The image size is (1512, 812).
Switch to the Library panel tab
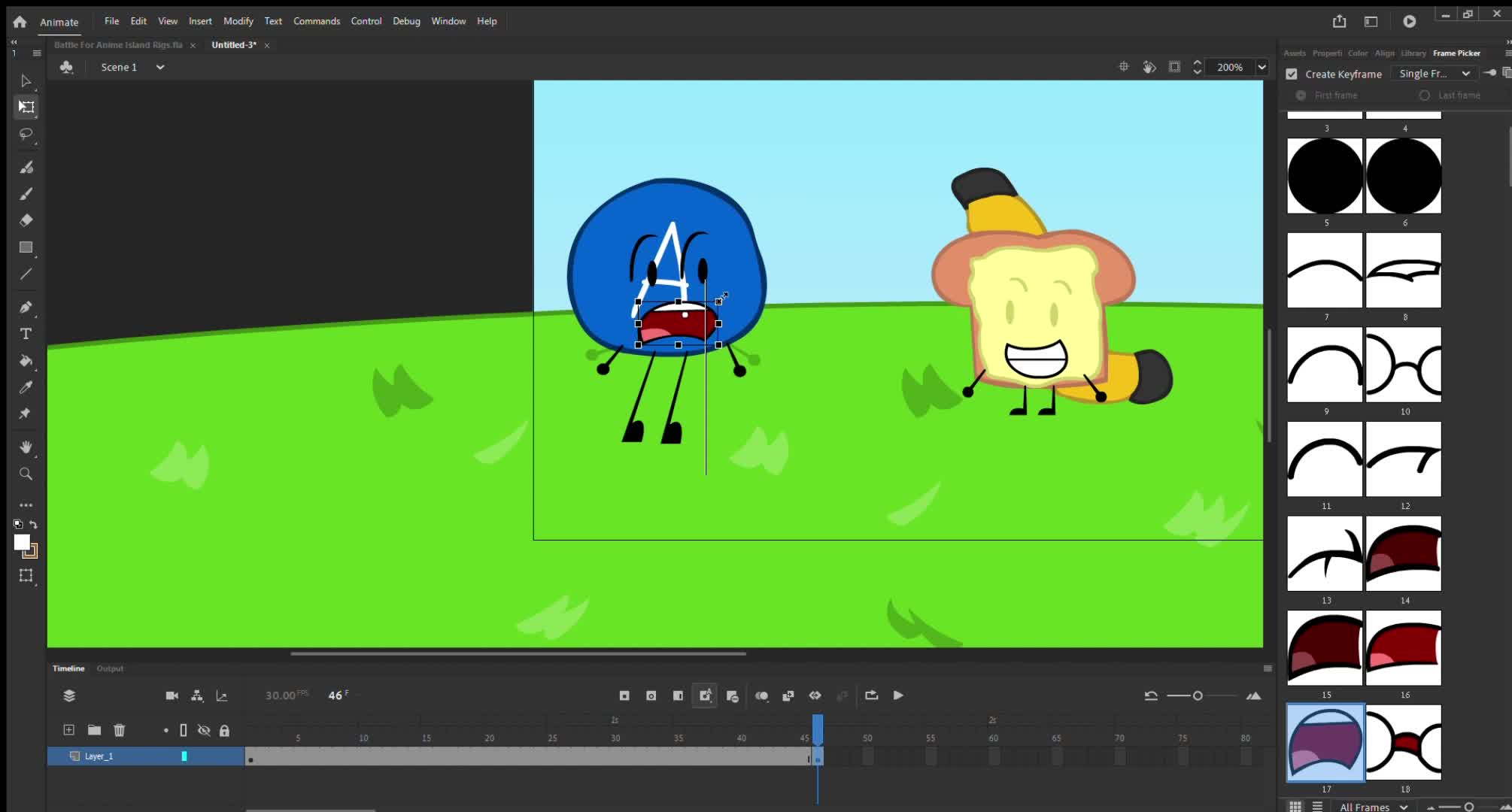tap(1413, 53)
